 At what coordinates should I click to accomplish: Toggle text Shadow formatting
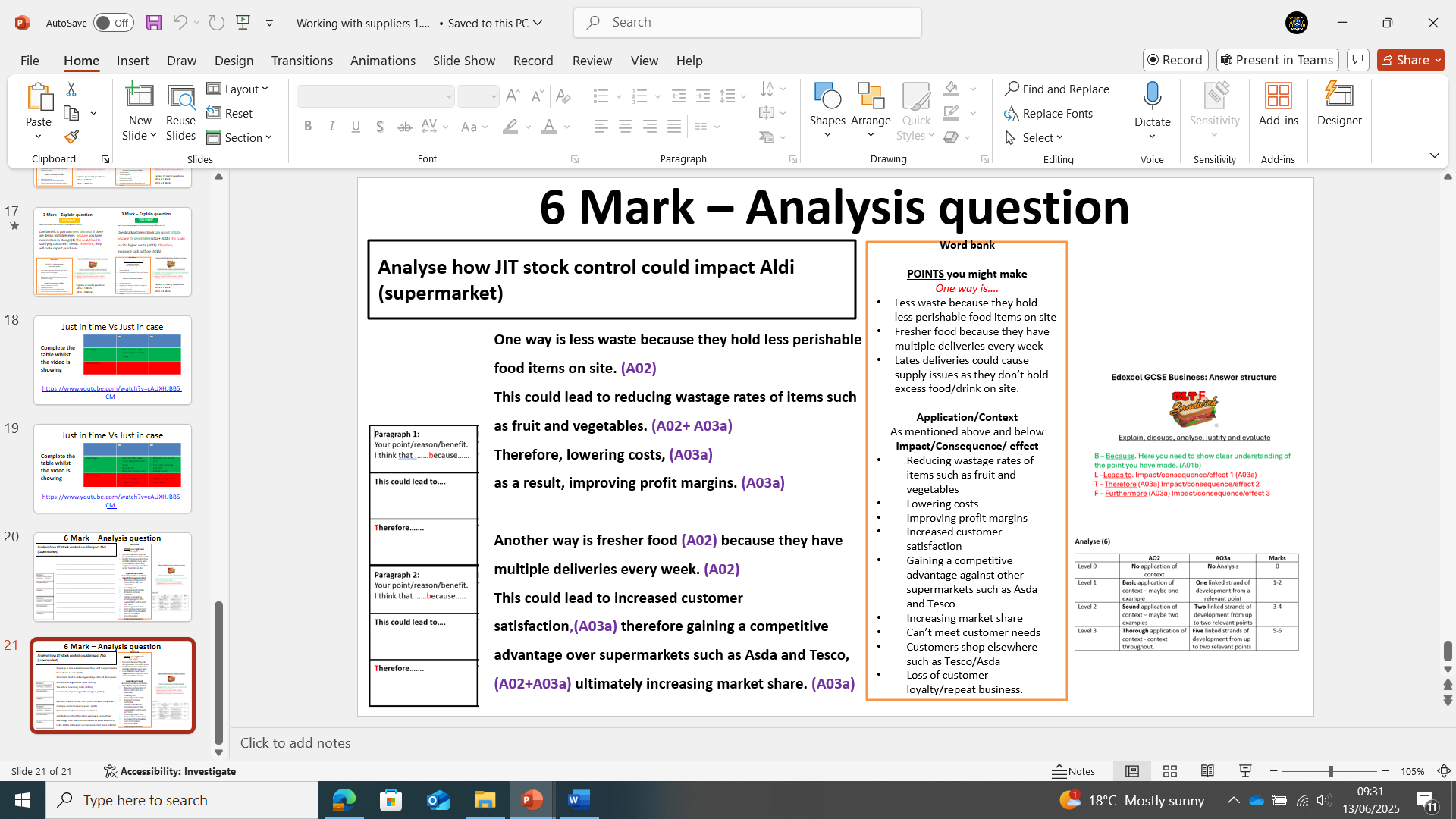coord(380,127)
